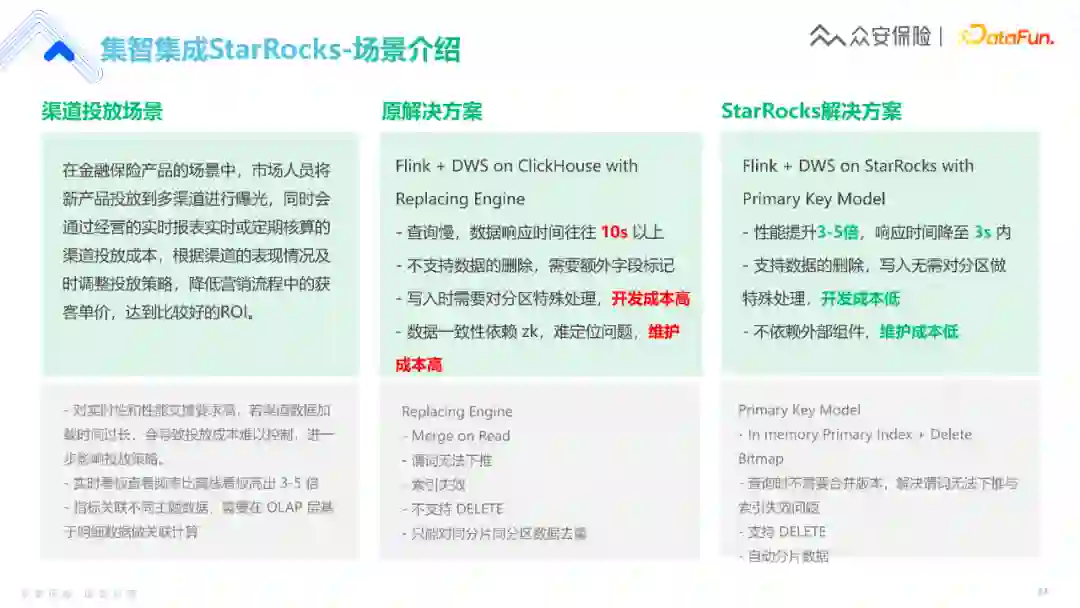
Task: Click the bullet '支持 DELETE'
Action: [x=782, y=532]
